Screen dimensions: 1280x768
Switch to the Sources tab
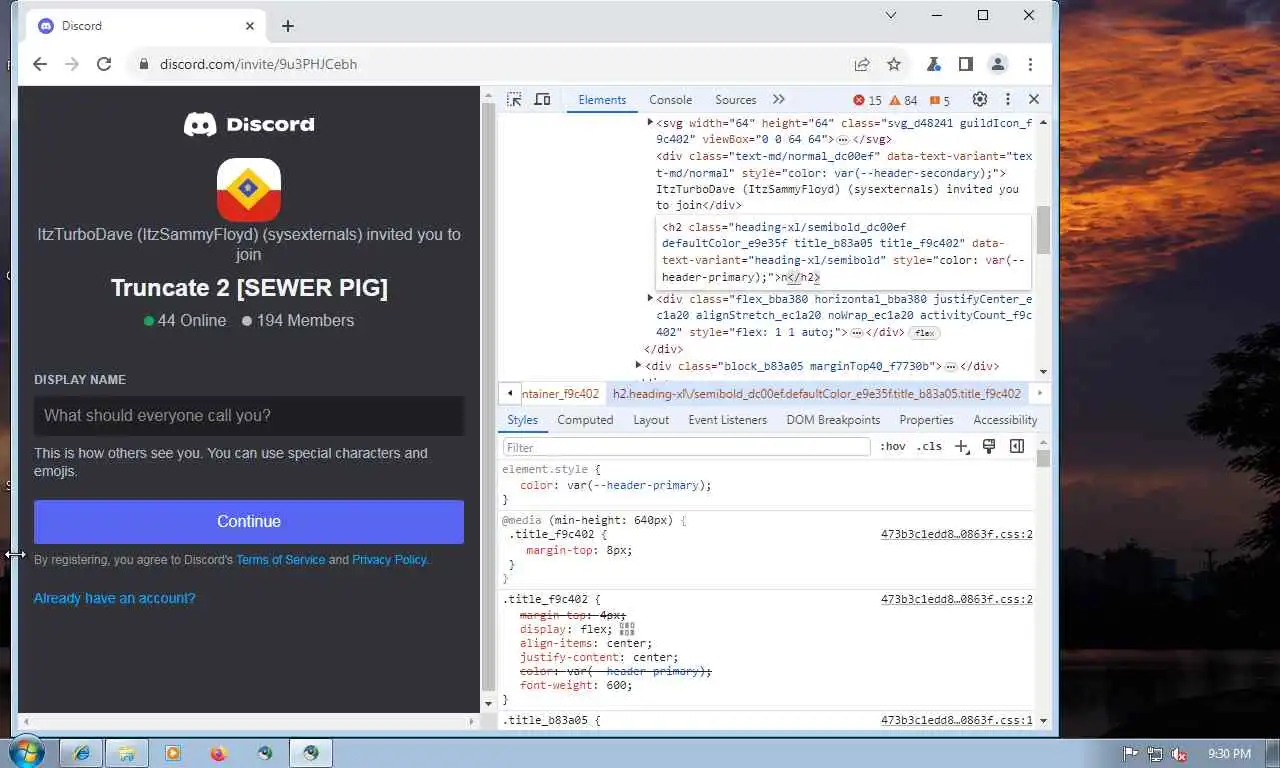pos(735,100)
